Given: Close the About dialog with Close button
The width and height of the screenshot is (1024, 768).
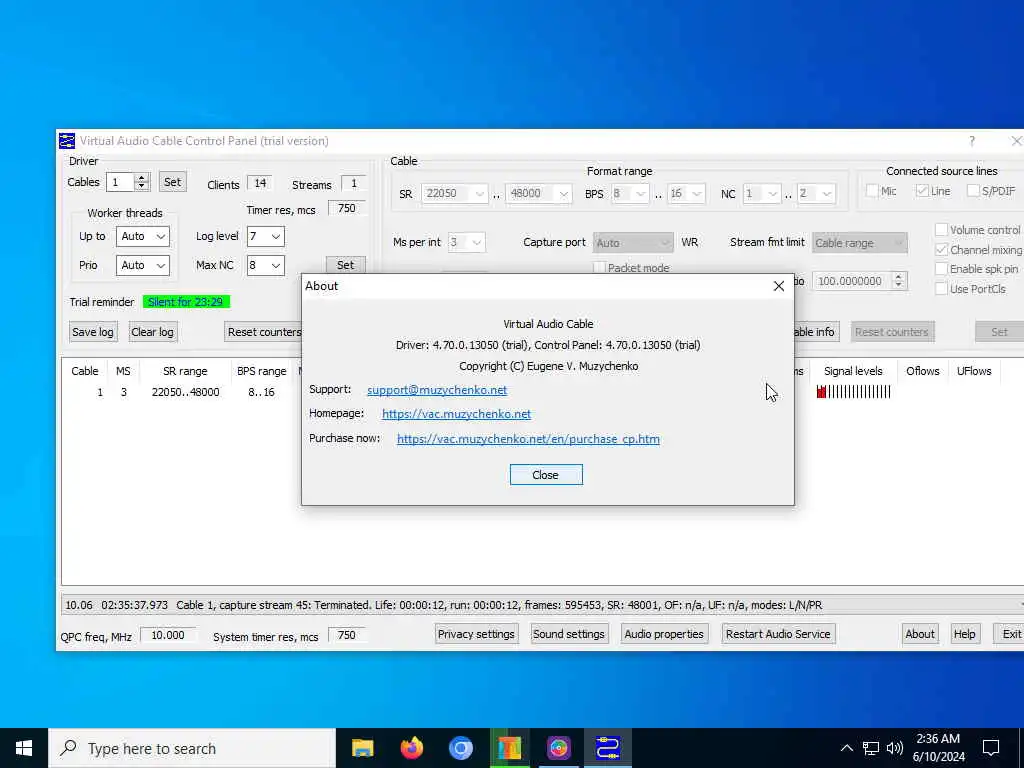Looking at the screenshot, I should click(546, 475).
